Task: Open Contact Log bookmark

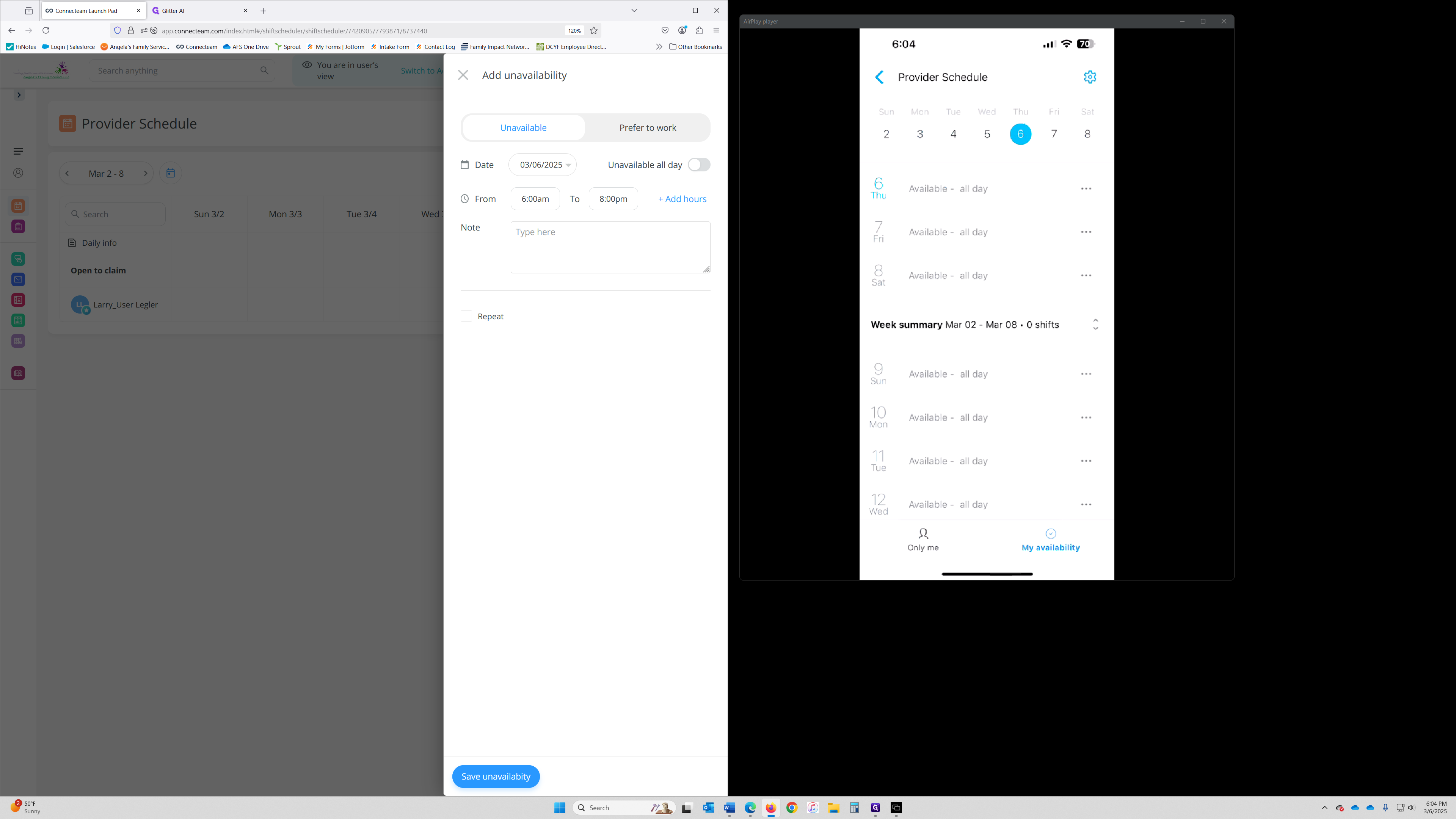Action: tap(435, 47)
